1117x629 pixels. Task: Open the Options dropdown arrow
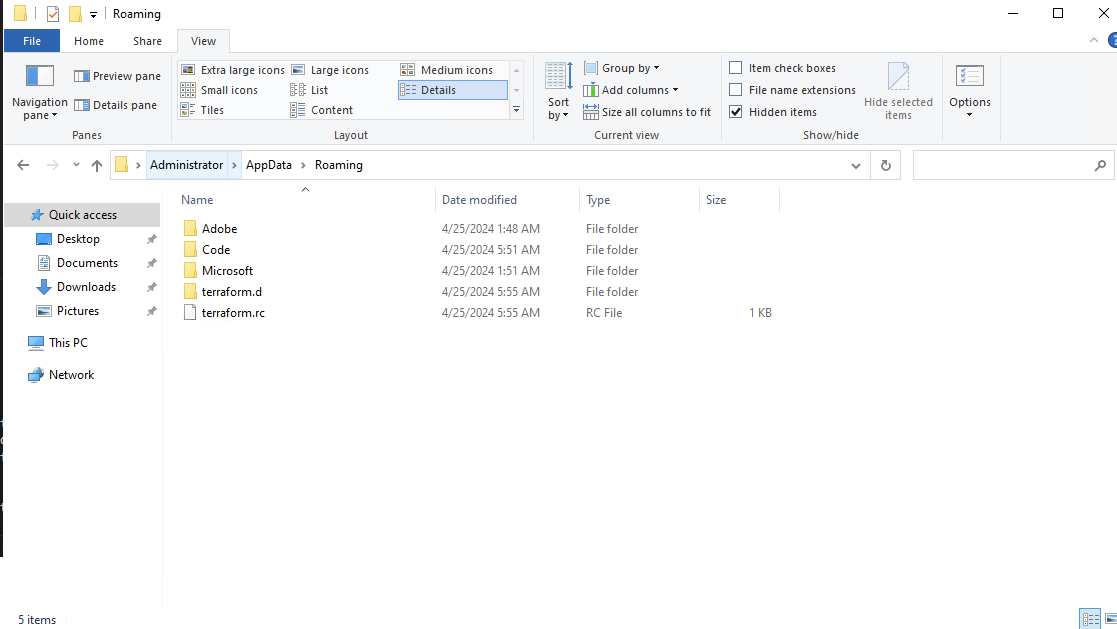click(x=970, y=115)
